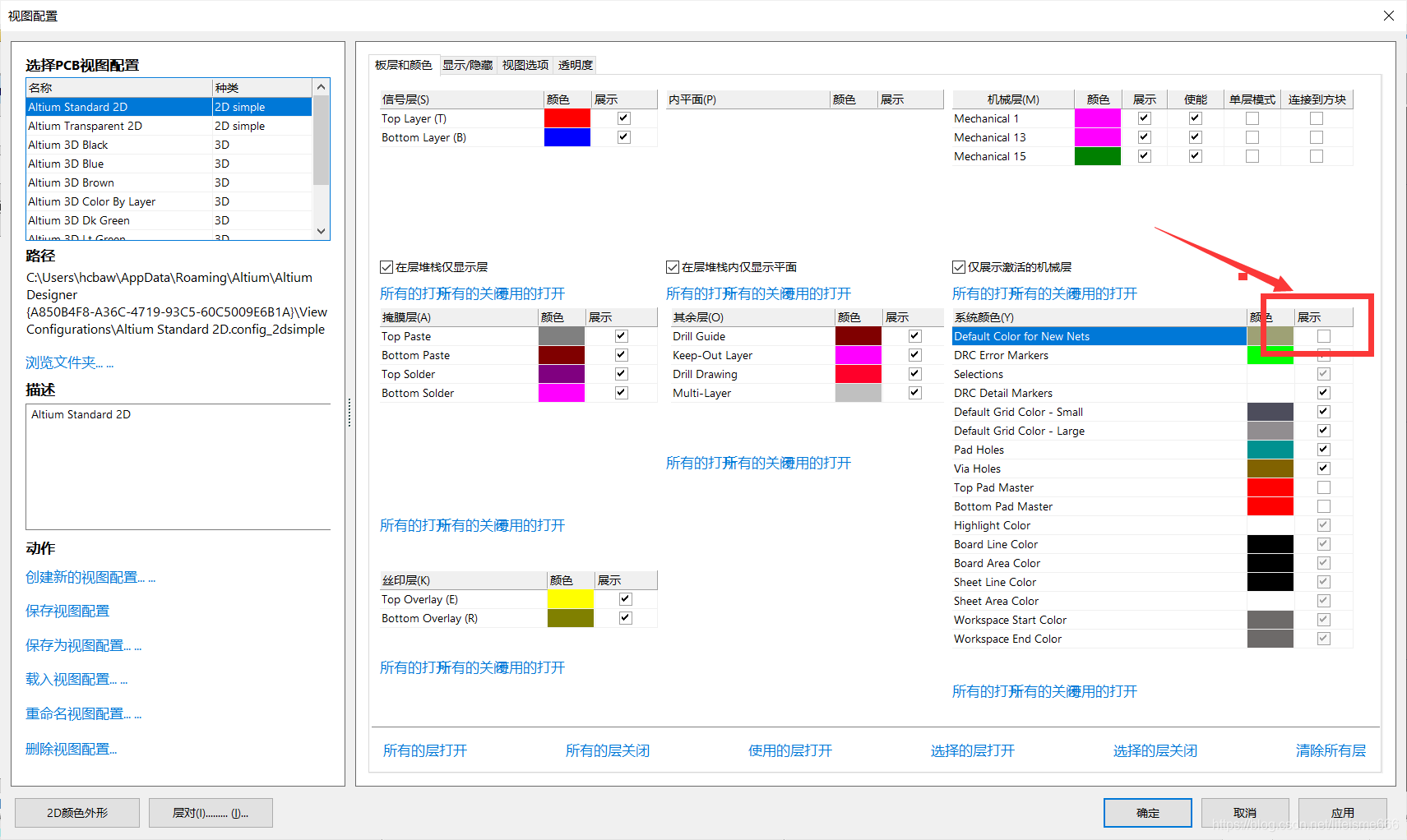Click 层对(I) button

[211, 813]
